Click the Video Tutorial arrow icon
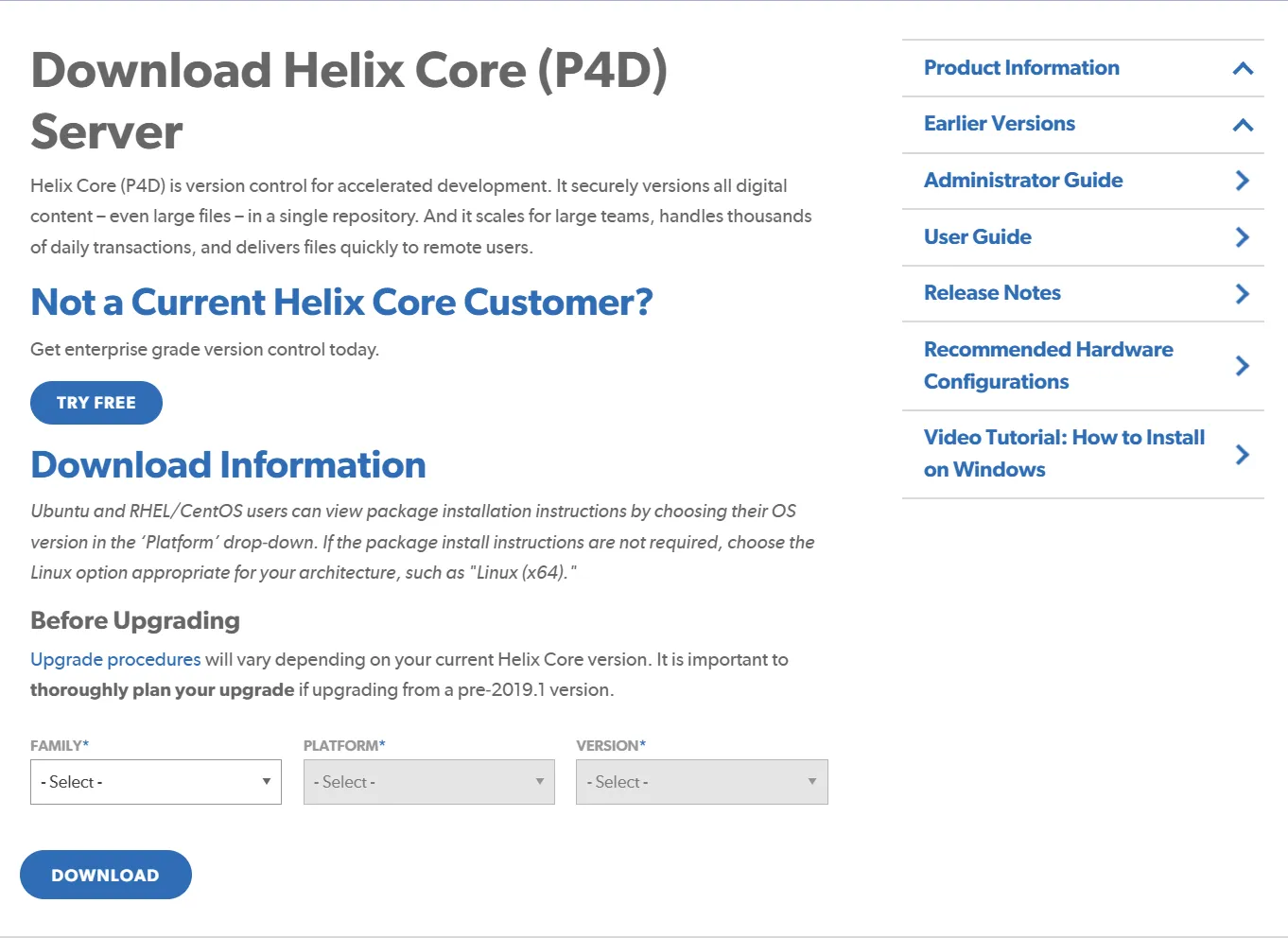 [x=1243, y=455]
